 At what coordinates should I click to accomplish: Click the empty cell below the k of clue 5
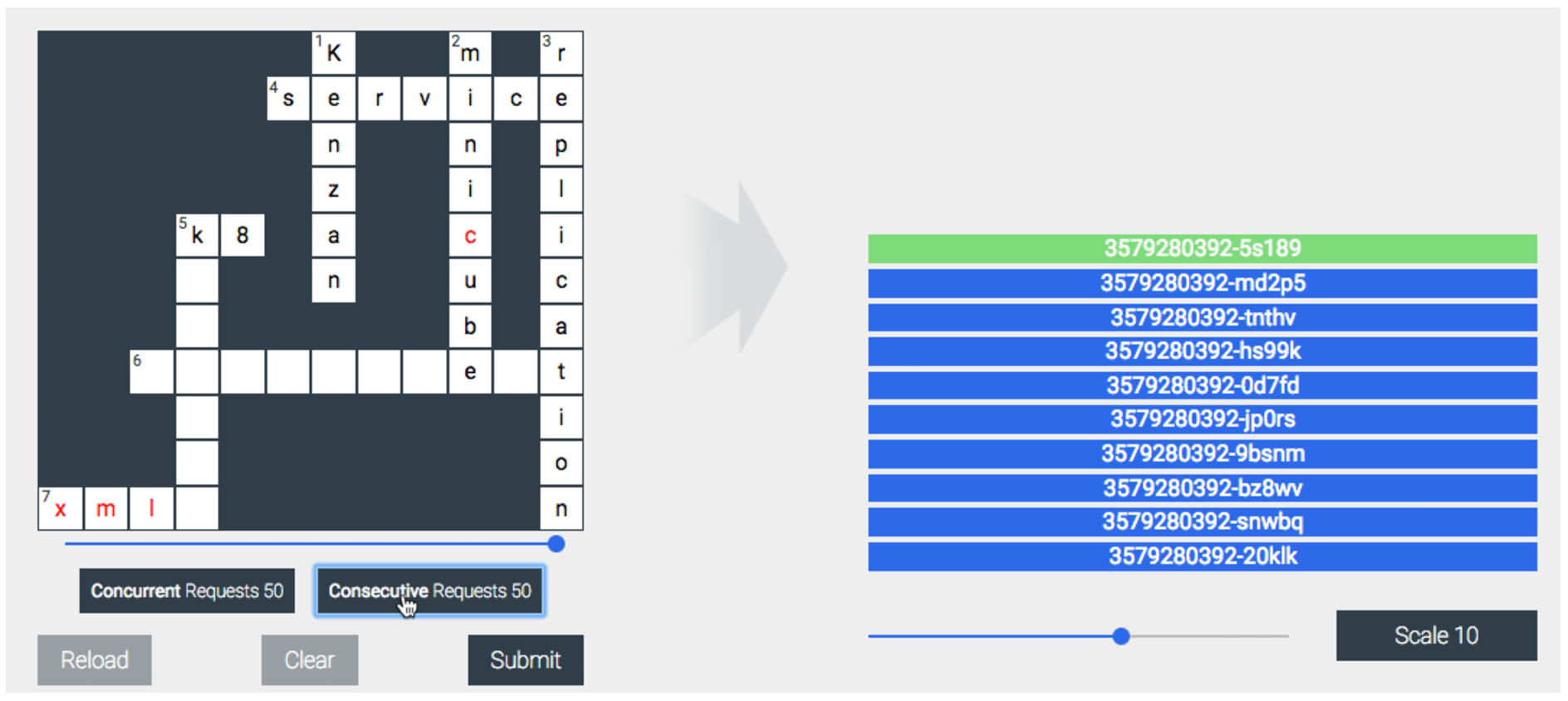(197, 281)
